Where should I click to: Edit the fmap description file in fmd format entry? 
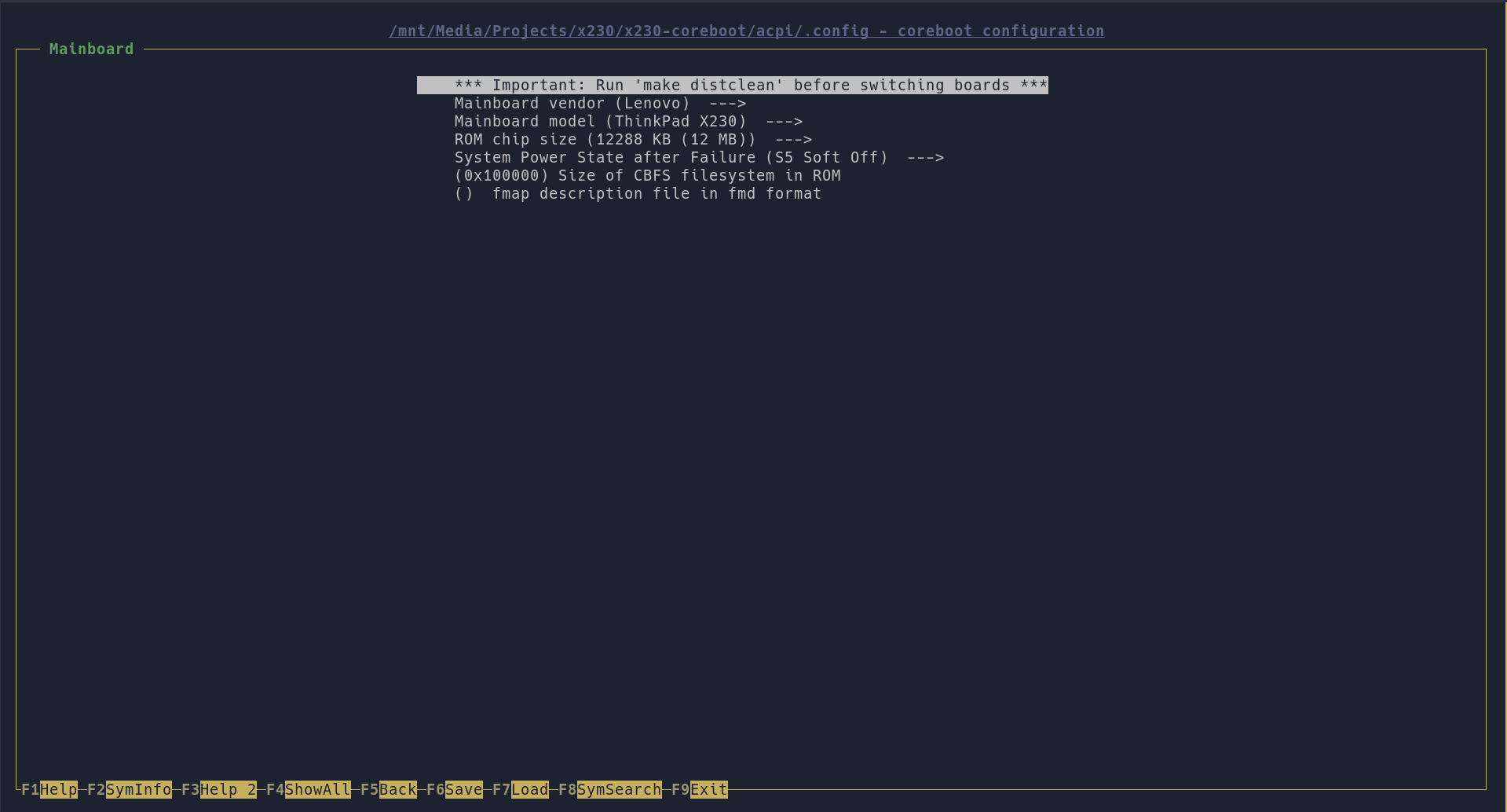pos(638,194)
